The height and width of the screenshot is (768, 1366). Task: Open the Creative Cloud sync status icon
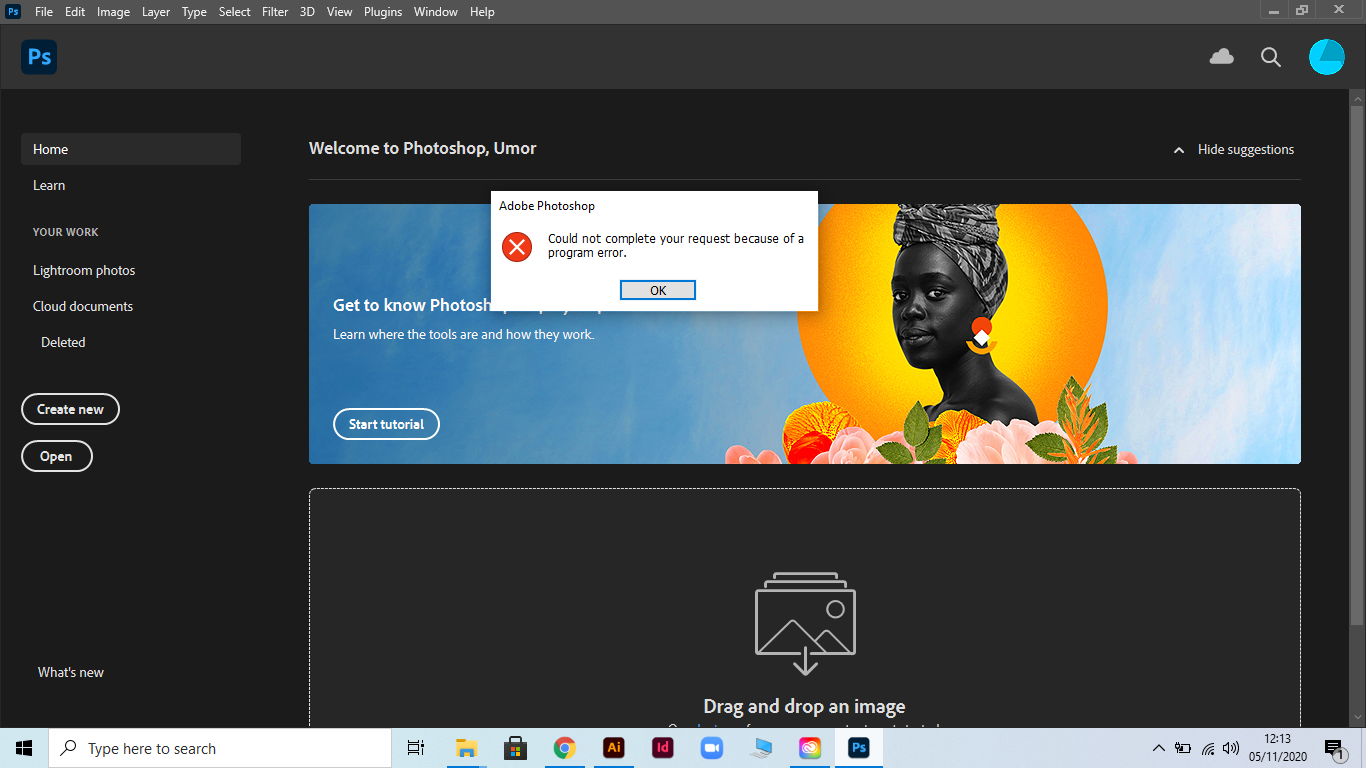coord(1221,57)
